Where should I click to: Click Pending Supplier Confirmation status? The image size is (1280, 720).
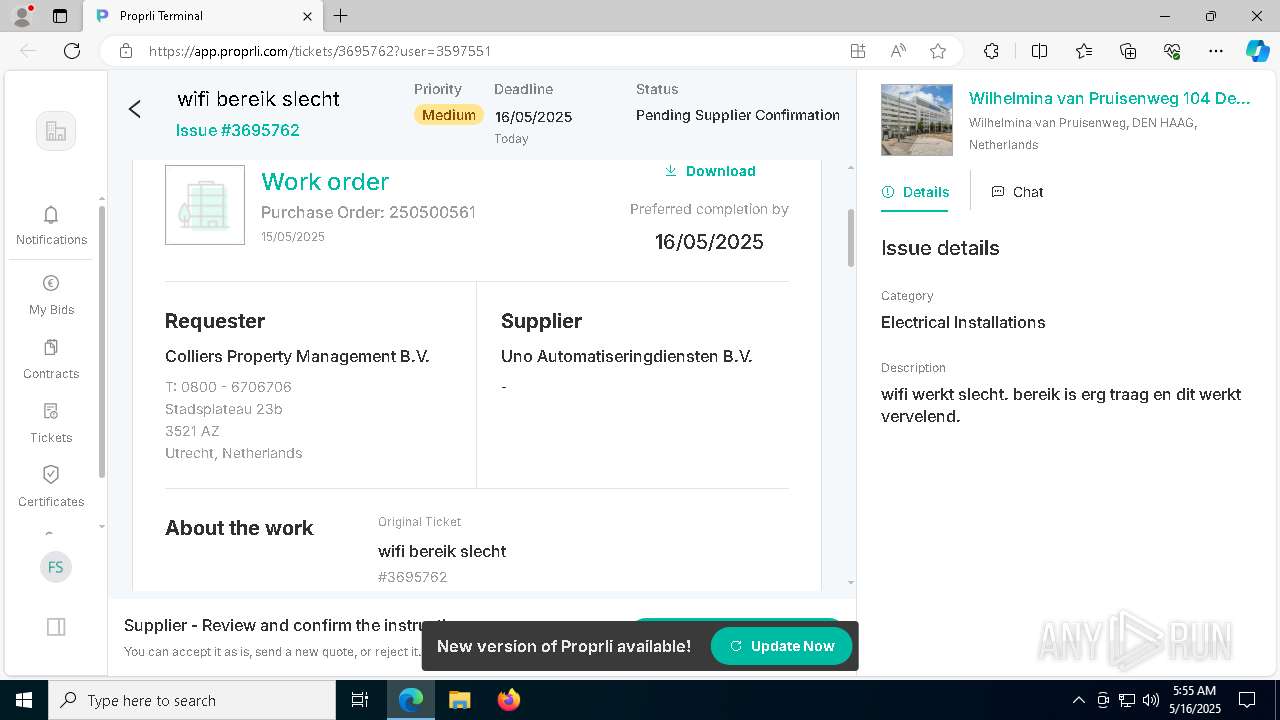coord(738,115)
